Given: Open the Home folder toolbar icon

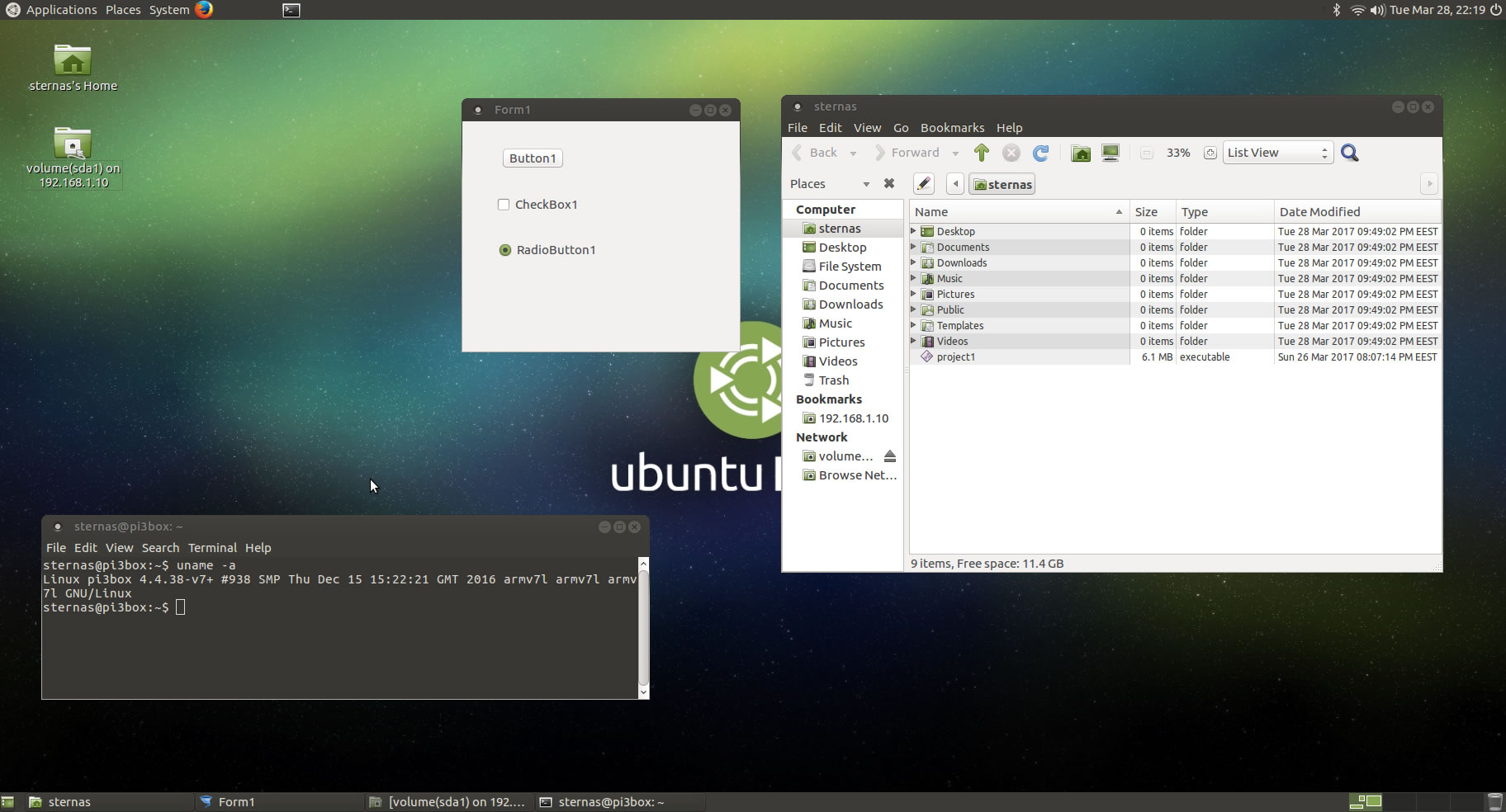Looking at the screenshot, I should click(x=1081, y=153).
